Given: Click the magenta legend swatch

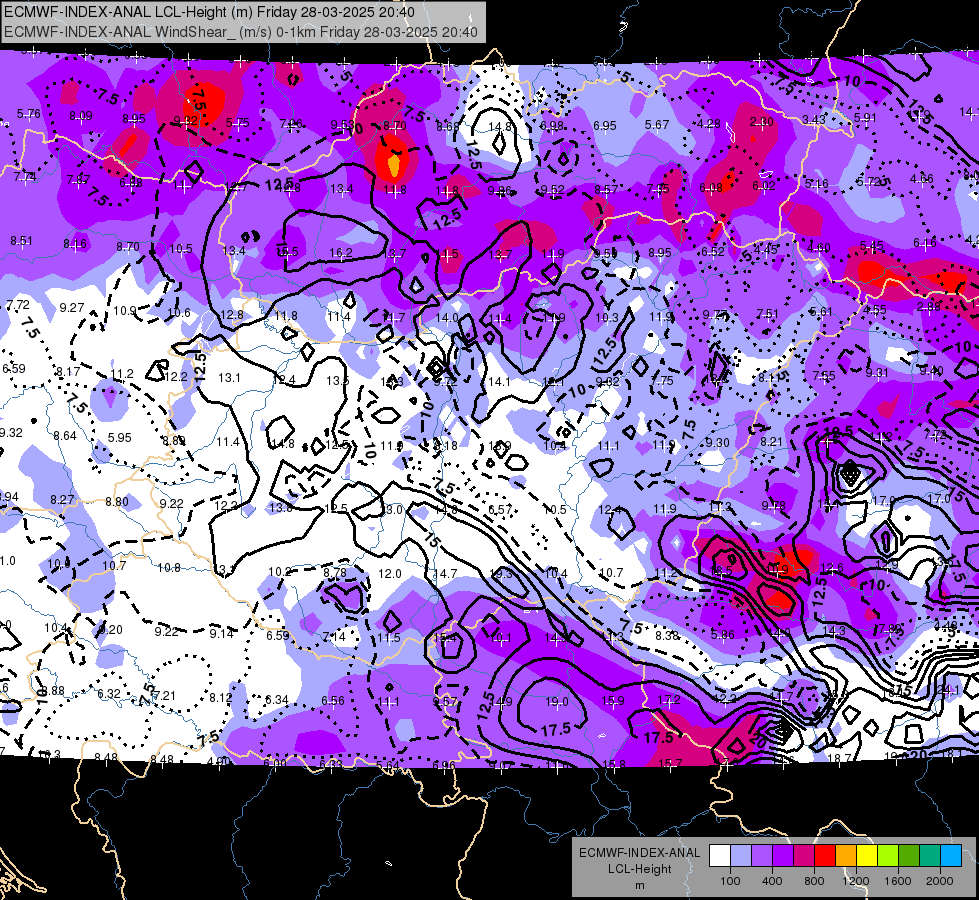Looking at the screenshot, I should click(804, 856).
